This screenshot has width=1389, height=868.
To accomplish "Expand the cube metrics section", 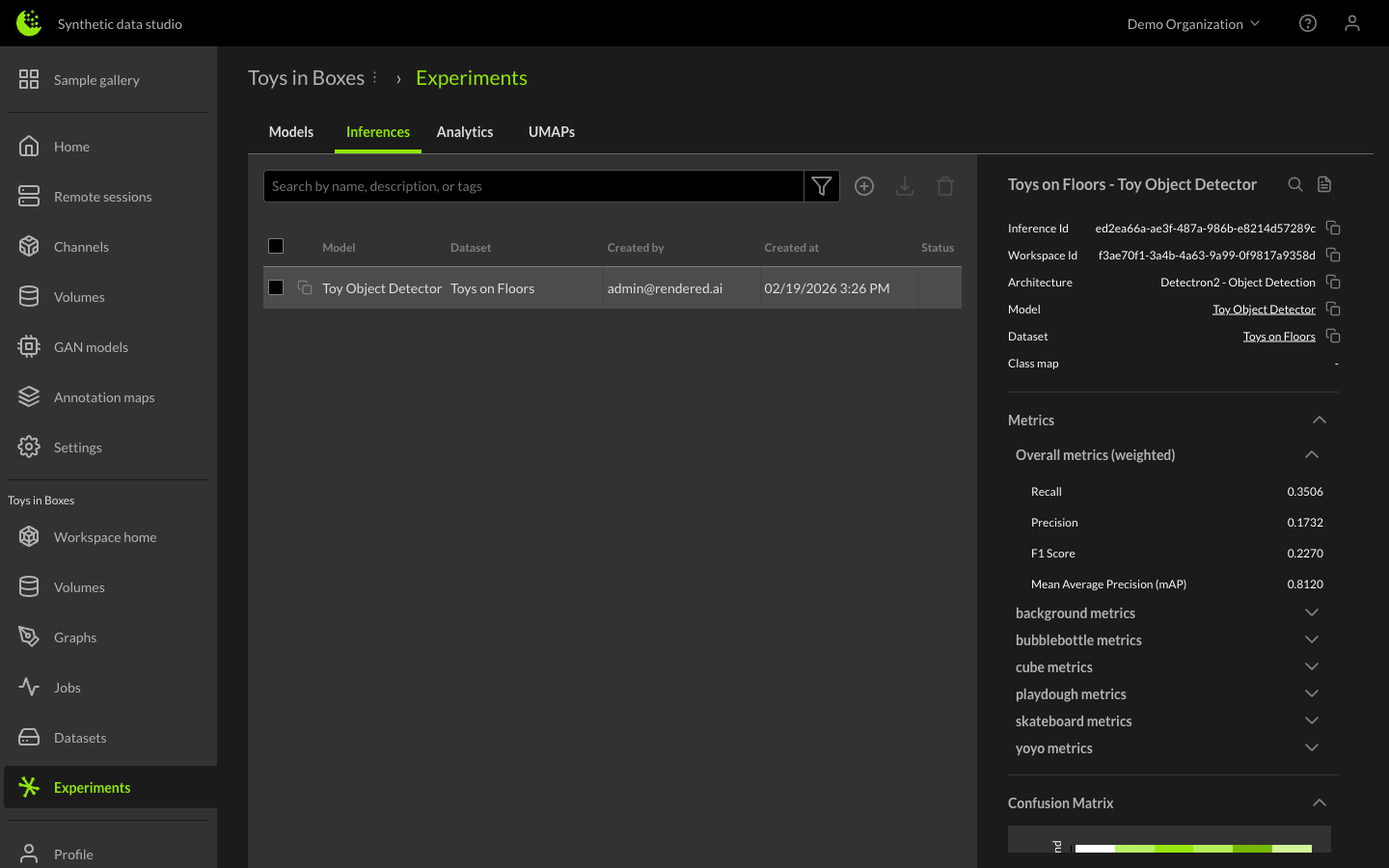I will (1311, 666).
